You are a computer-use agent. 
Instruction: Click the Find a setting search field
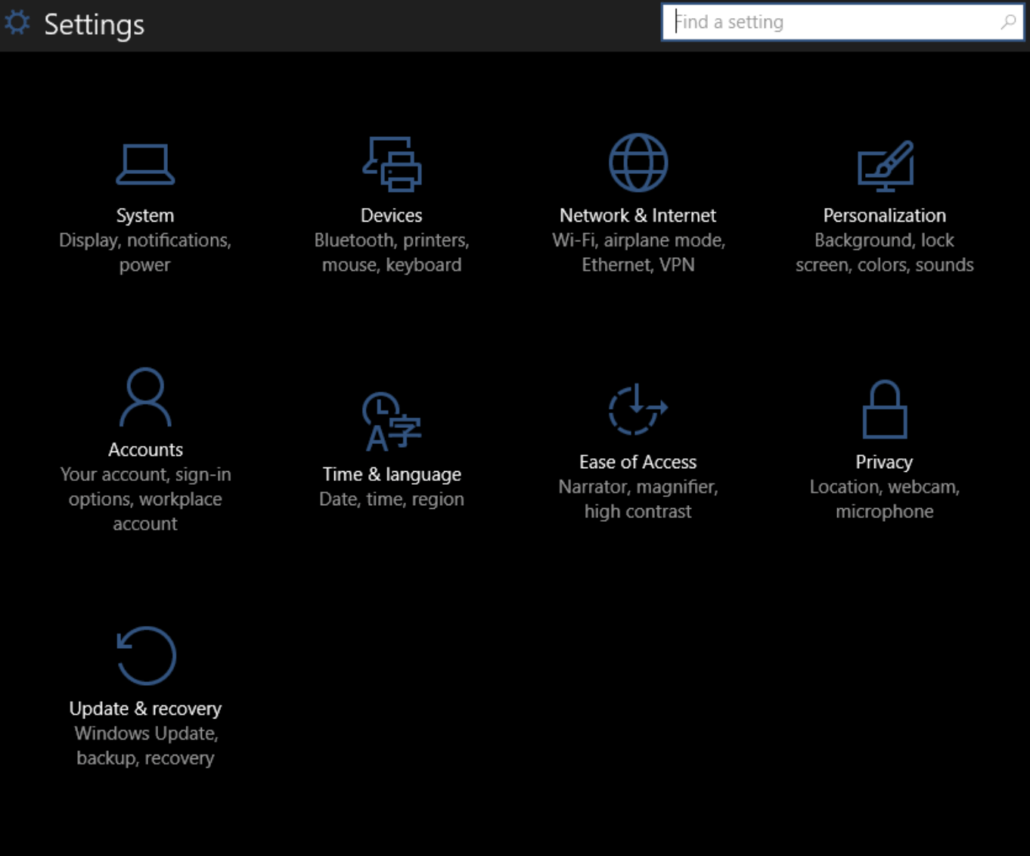tap(840, 21)
